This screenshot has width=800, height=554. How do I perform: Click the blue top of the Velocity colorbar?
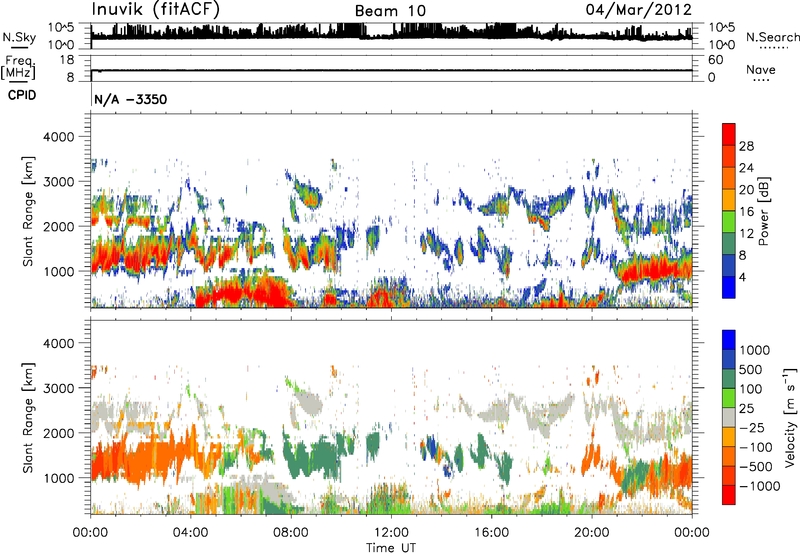(x=729, y=340)
